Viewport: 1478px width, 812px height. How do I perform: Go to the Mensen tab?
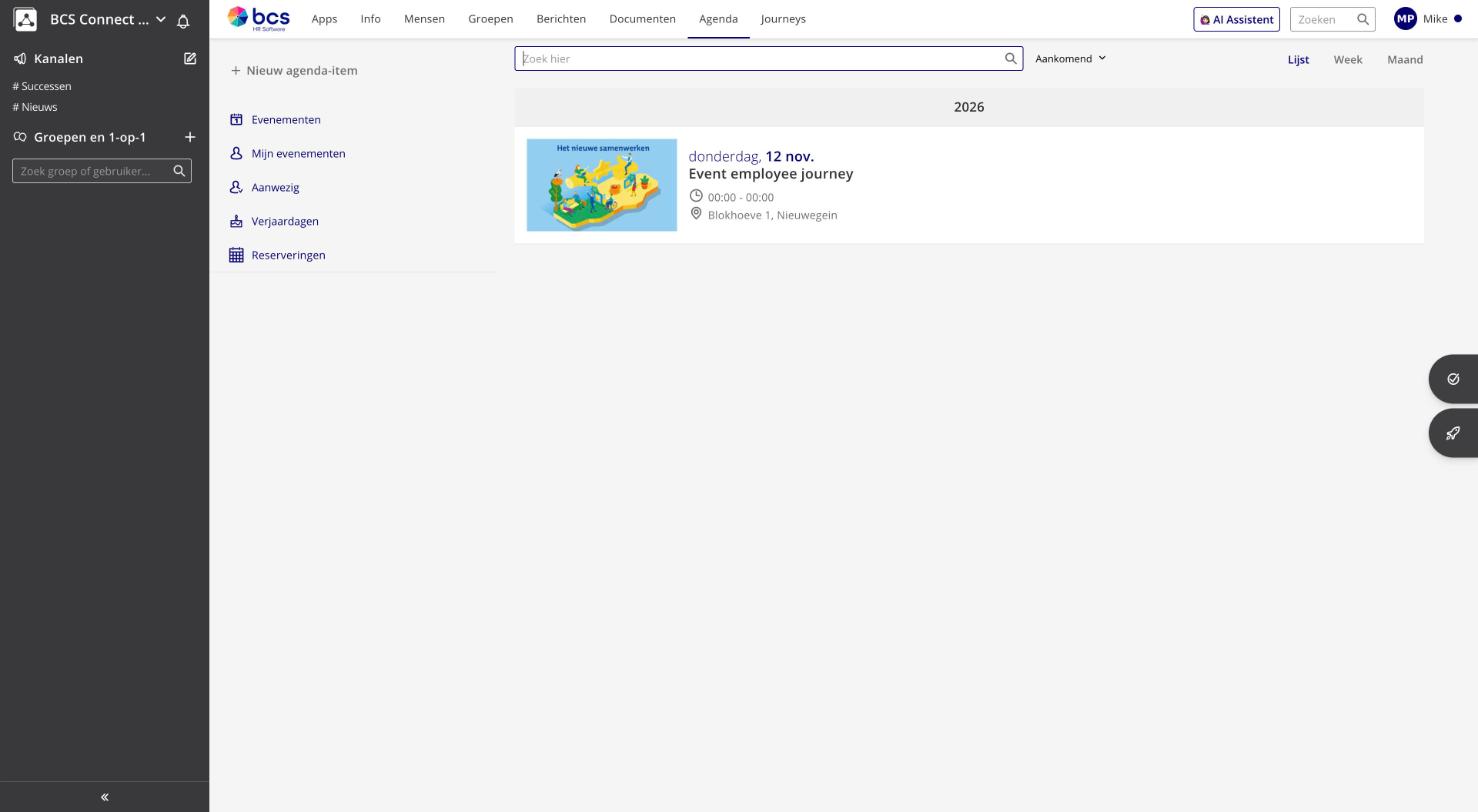click(x=424, y=19)
